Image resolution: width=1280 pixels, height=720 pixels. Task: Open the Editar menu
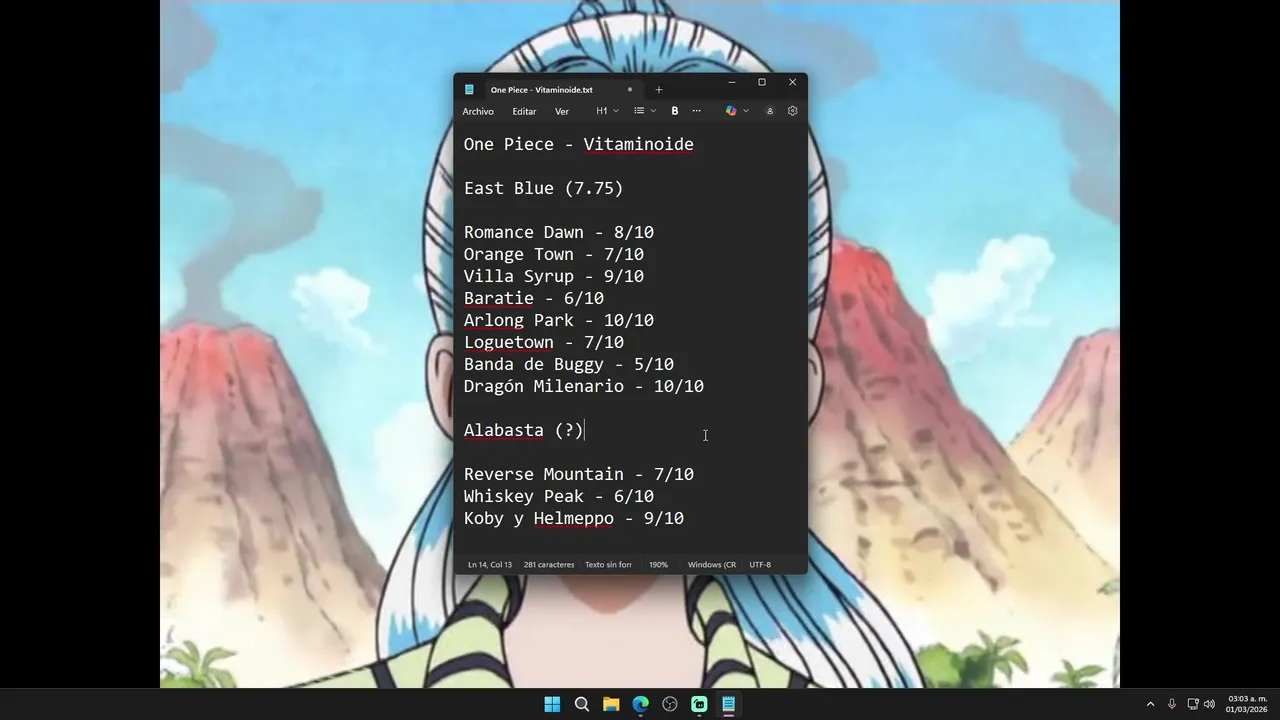coord(524,111)
